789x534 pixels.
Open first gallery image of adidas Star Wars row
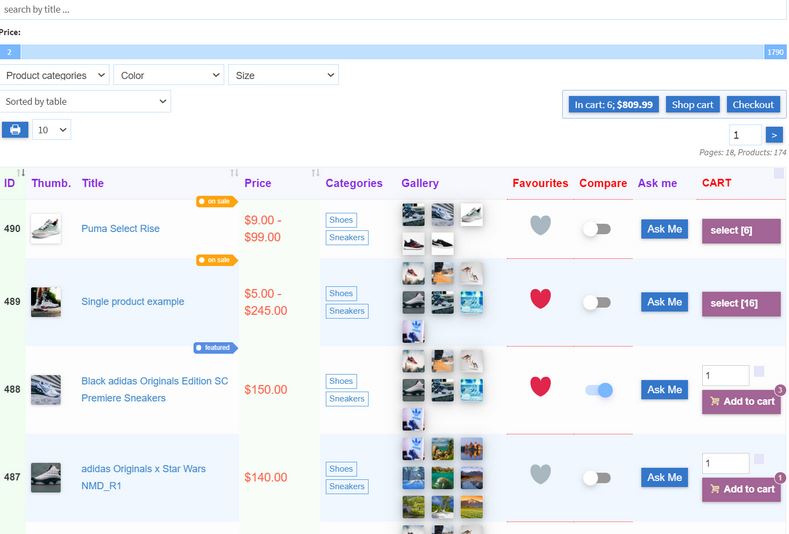coord(413,449)
